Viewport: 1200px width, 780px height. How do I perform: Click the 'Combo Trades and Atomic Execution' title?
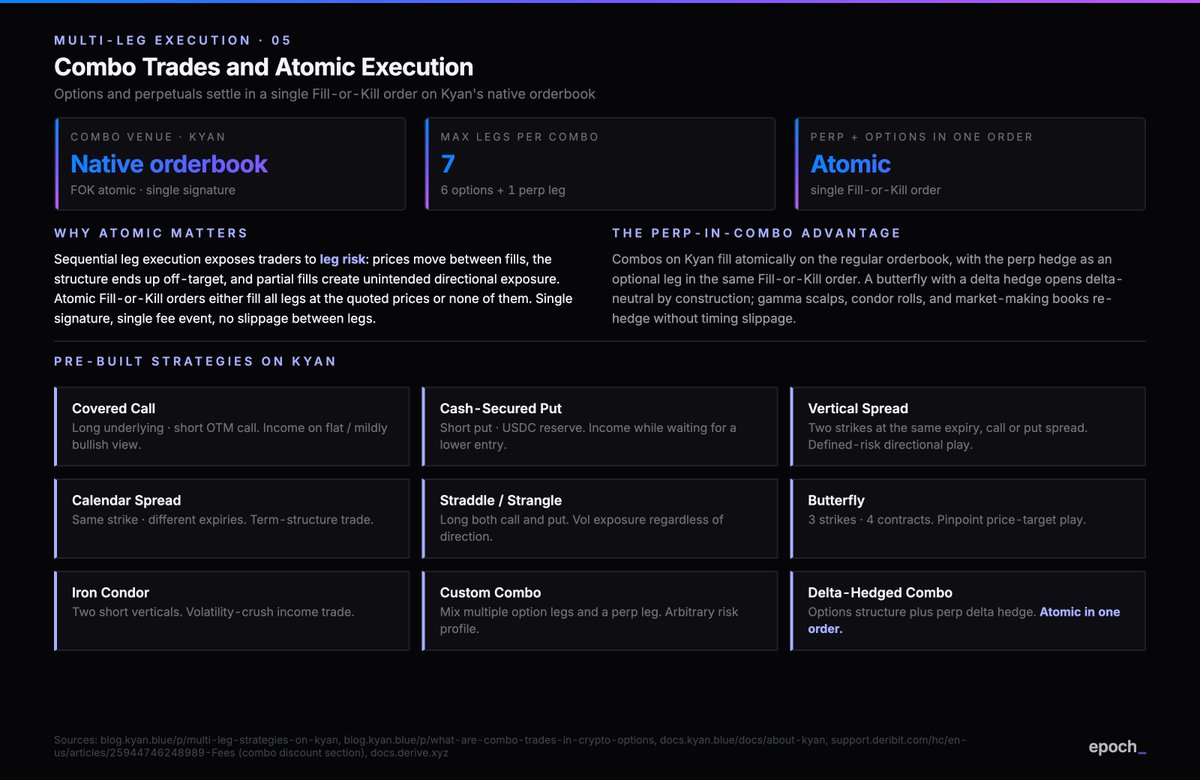click(263, 67)
